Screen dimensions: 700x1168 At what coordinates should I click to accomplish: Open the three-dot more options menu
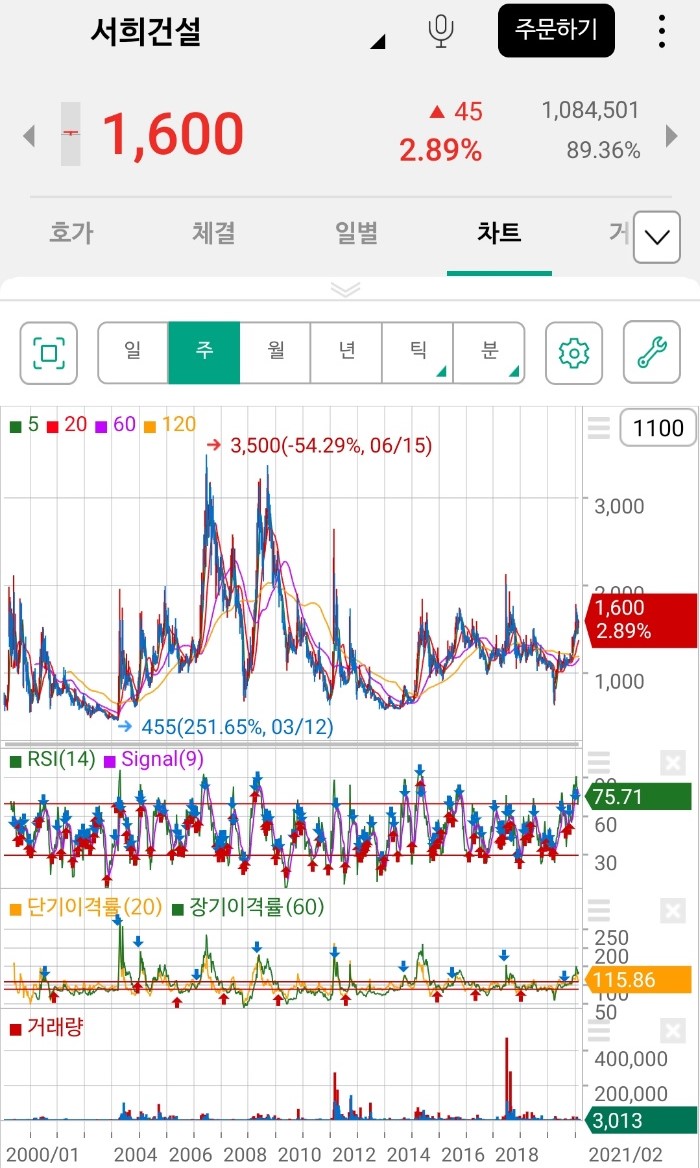[661, 31]
